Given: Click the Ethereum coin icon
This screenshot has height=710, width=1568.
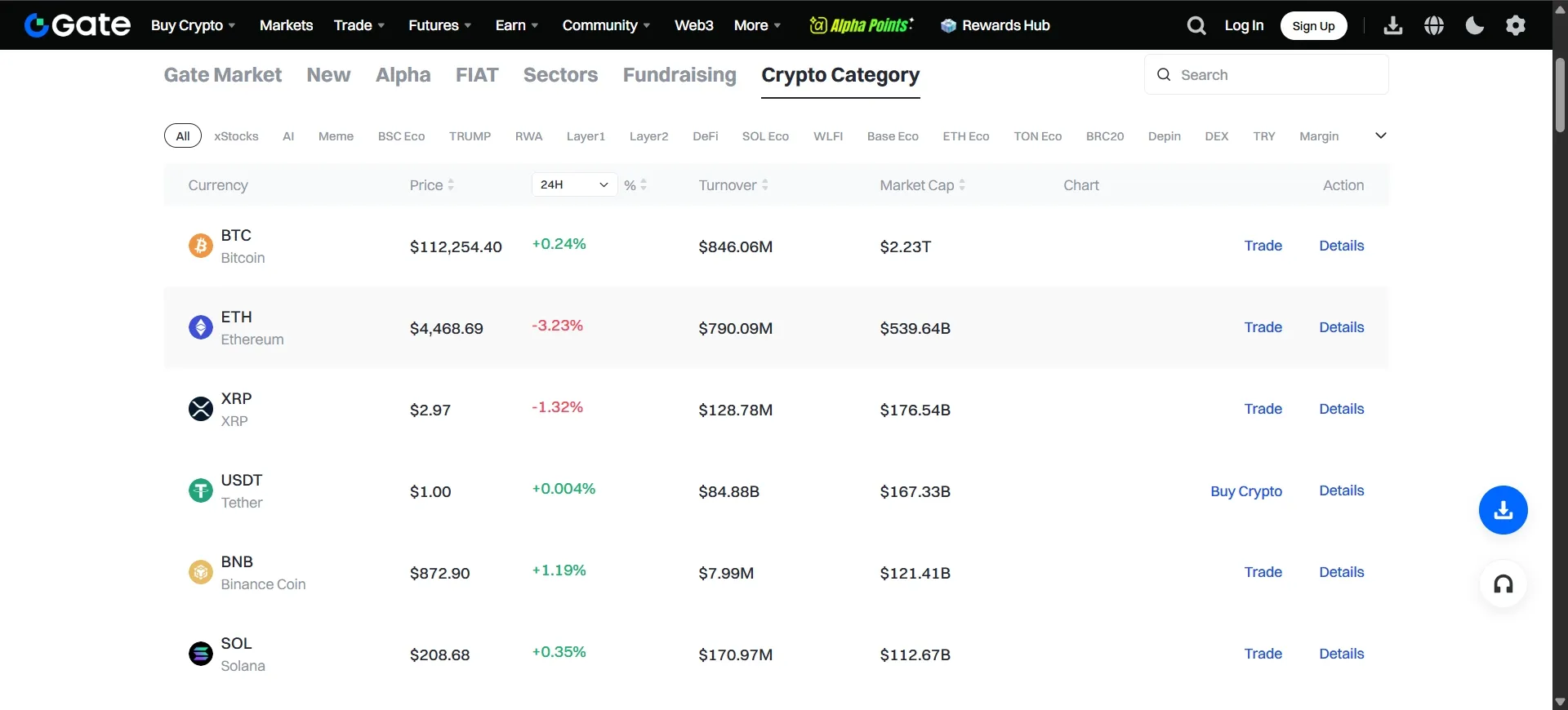Looking at the screenshot, I should click(x=201, y=327).
